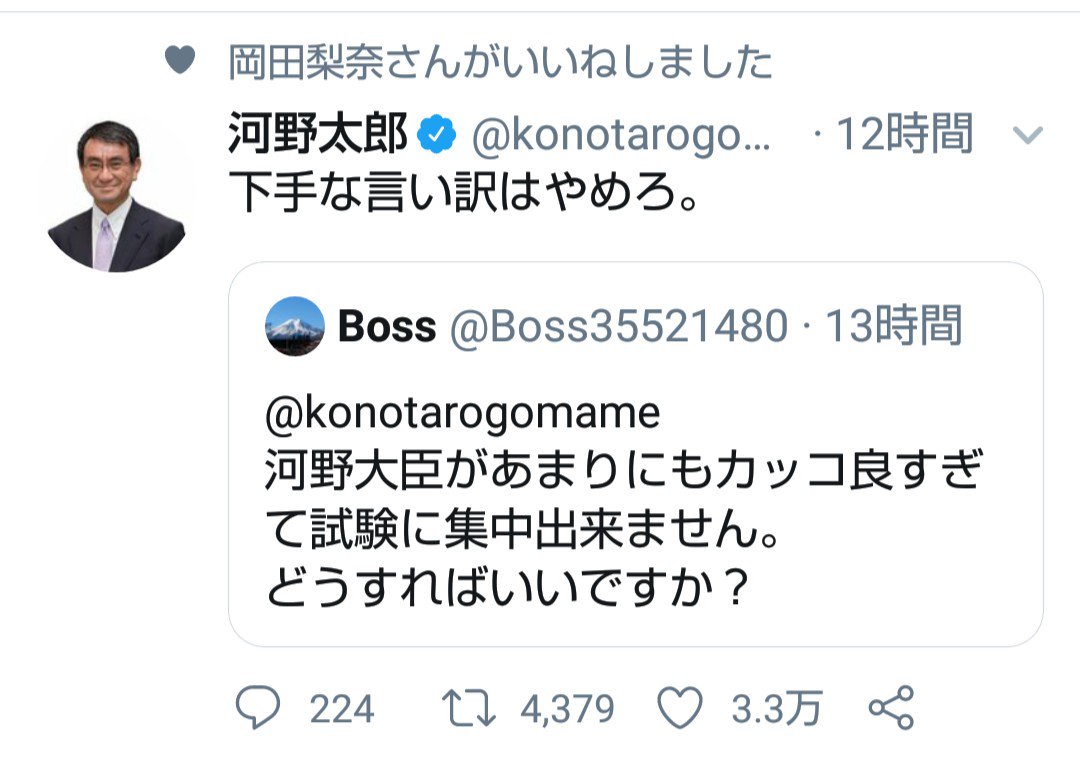Tap the share icon below the tweet

tap(890, 709)
